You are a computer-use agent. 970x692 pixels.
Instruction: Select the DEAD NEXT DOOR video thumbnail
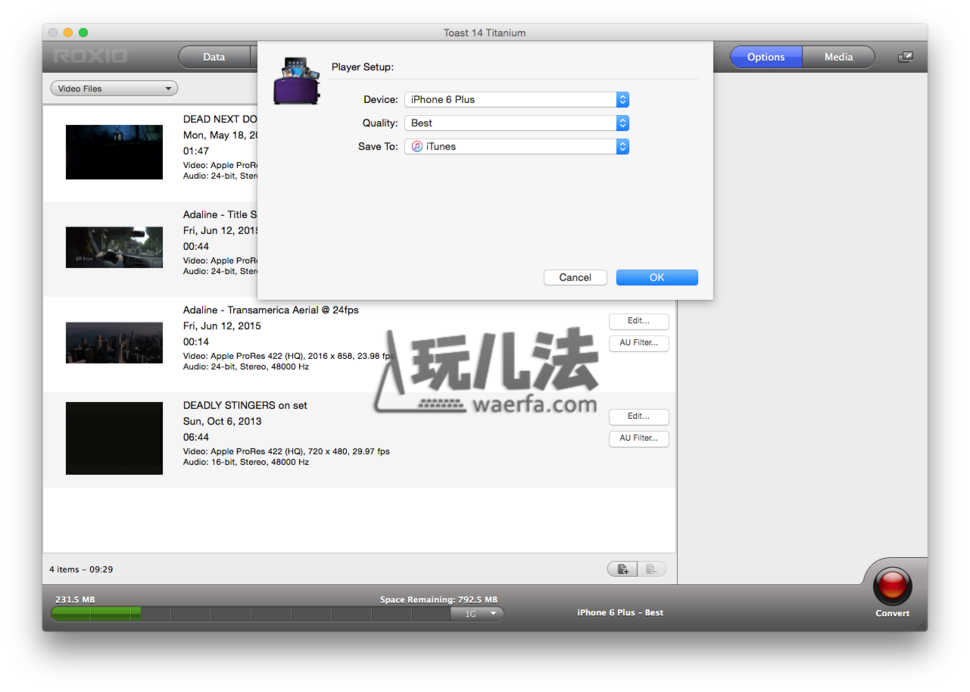(x=114, y=152)
